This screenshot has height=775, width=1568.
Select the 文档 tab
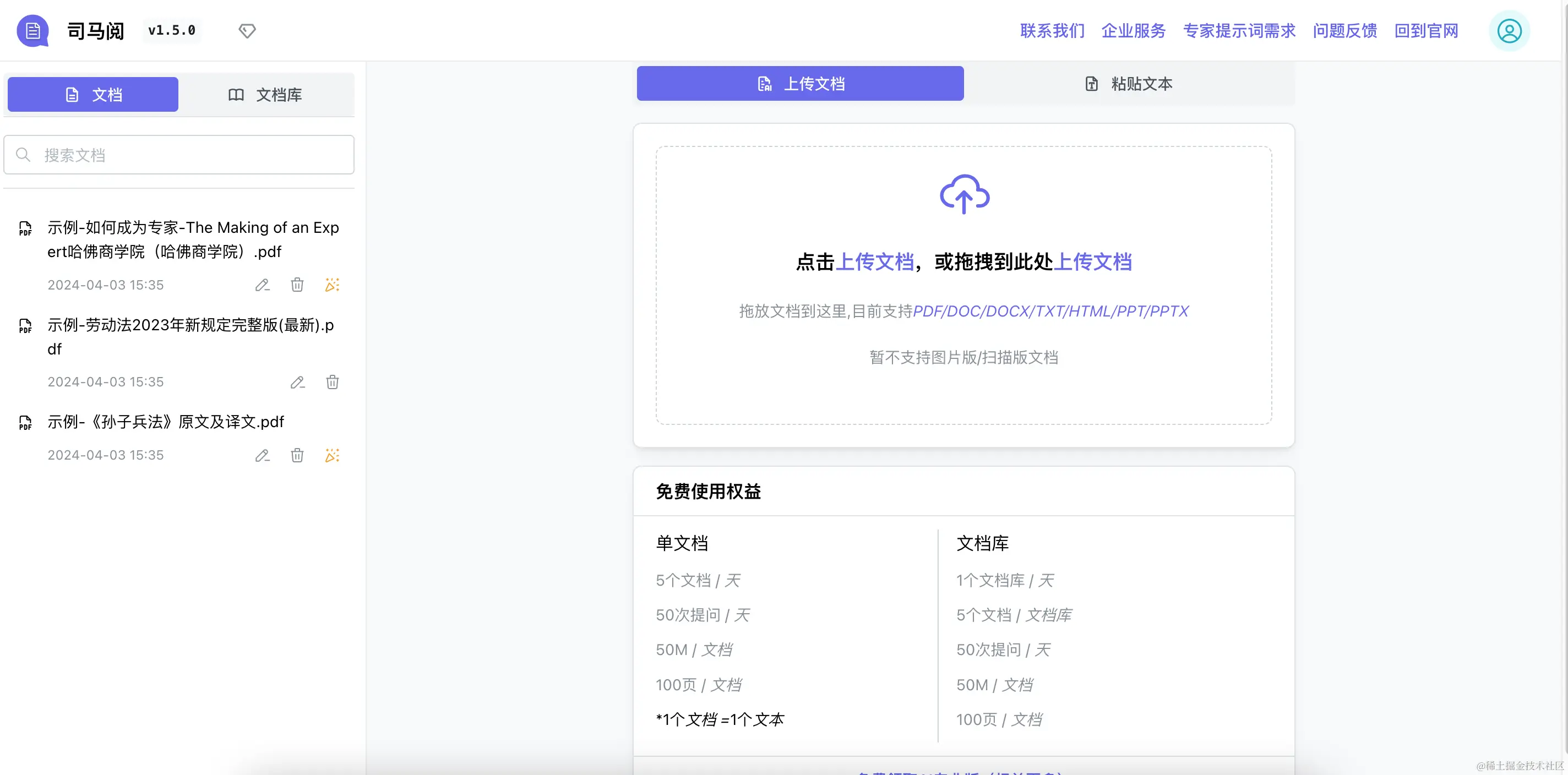[93, 95]
